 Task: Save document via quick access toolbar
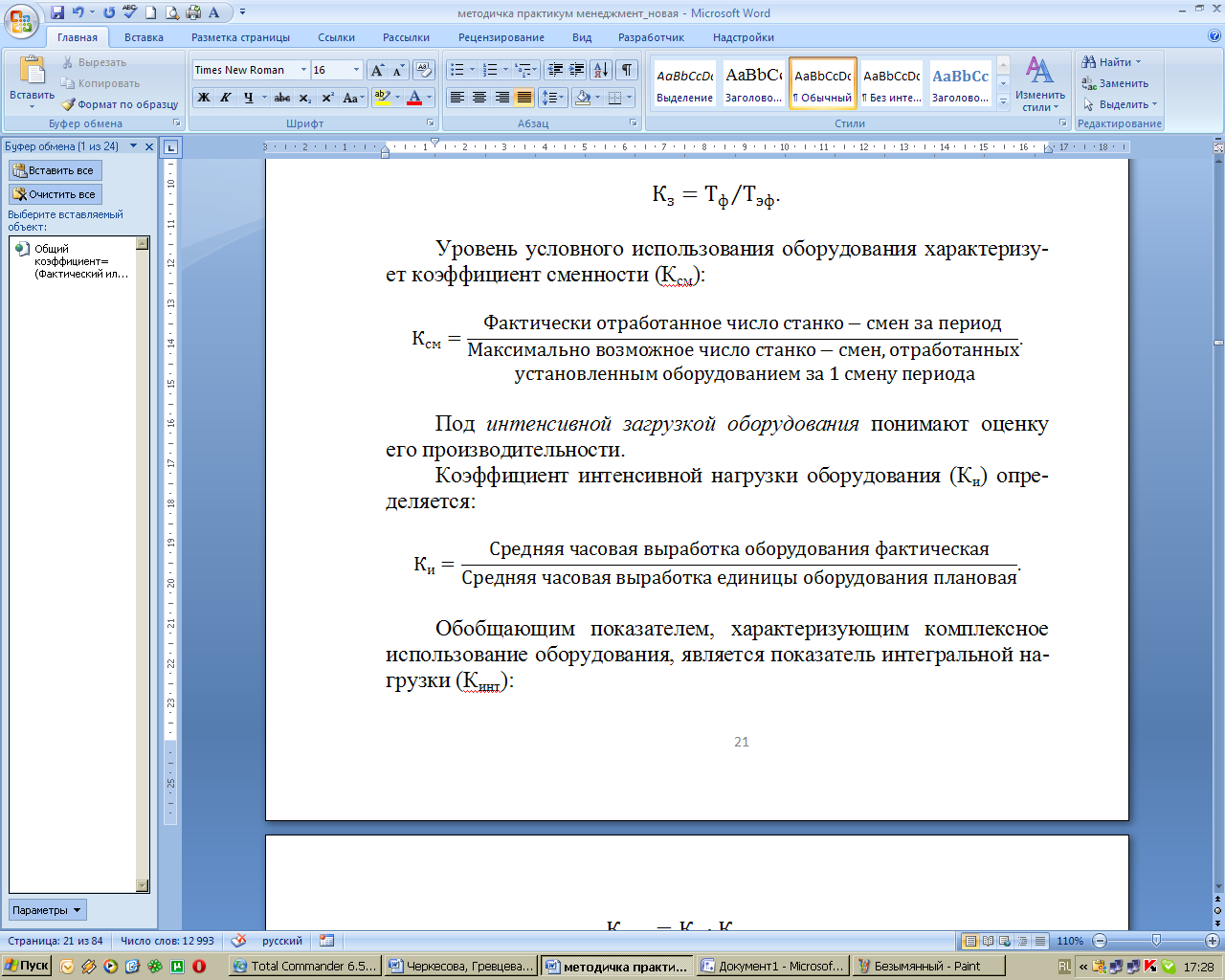tap(57, 12)
